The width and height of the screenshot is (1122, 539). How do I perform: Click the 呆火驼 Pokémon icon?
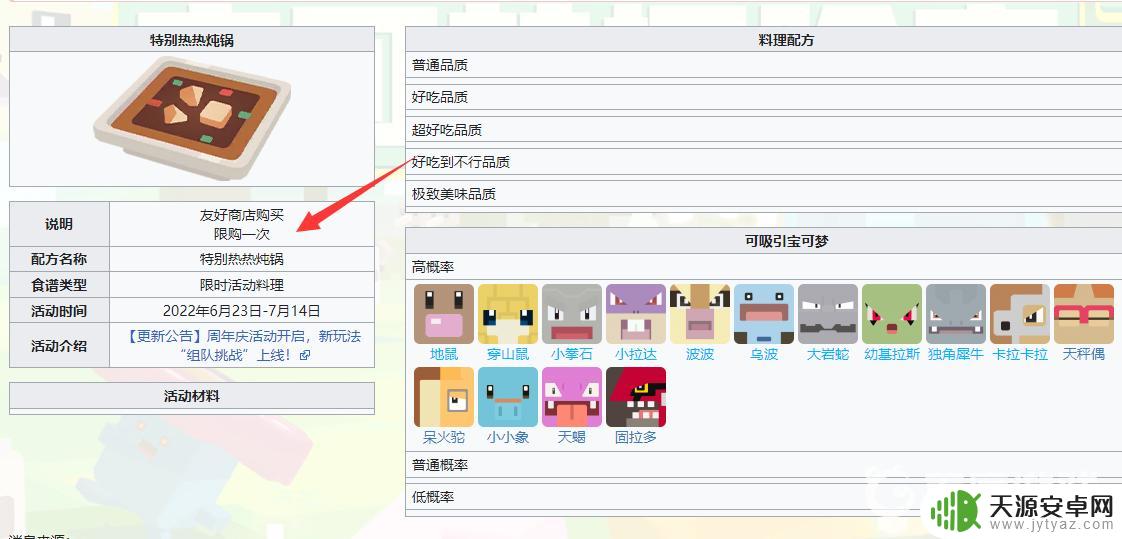444,397
